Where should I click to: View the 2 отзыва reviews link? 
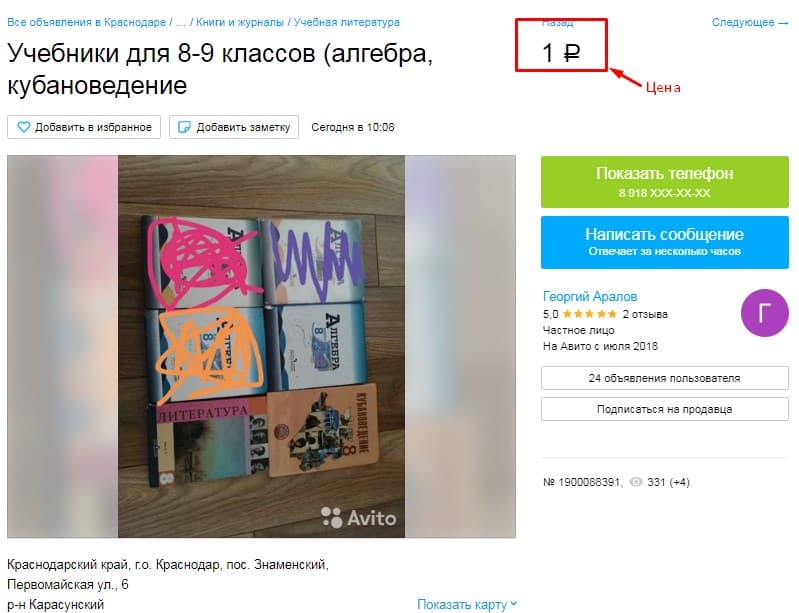tap(645, 314)
